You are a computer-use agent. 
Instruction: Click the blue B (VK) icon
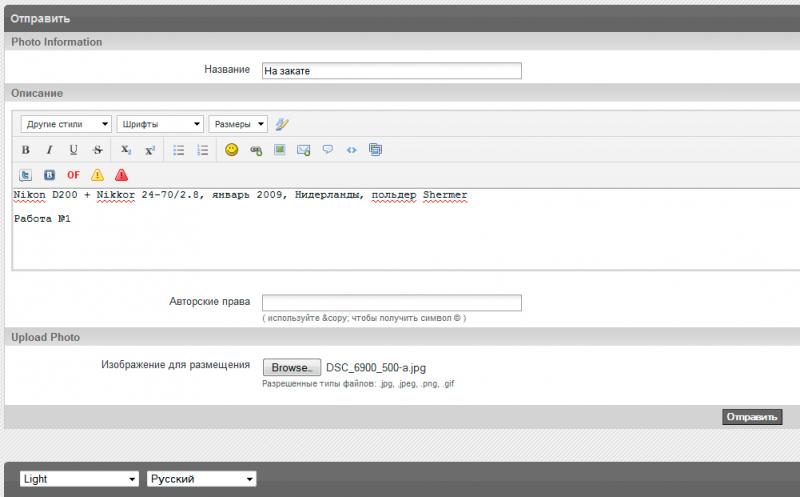[x=49, y=176]
